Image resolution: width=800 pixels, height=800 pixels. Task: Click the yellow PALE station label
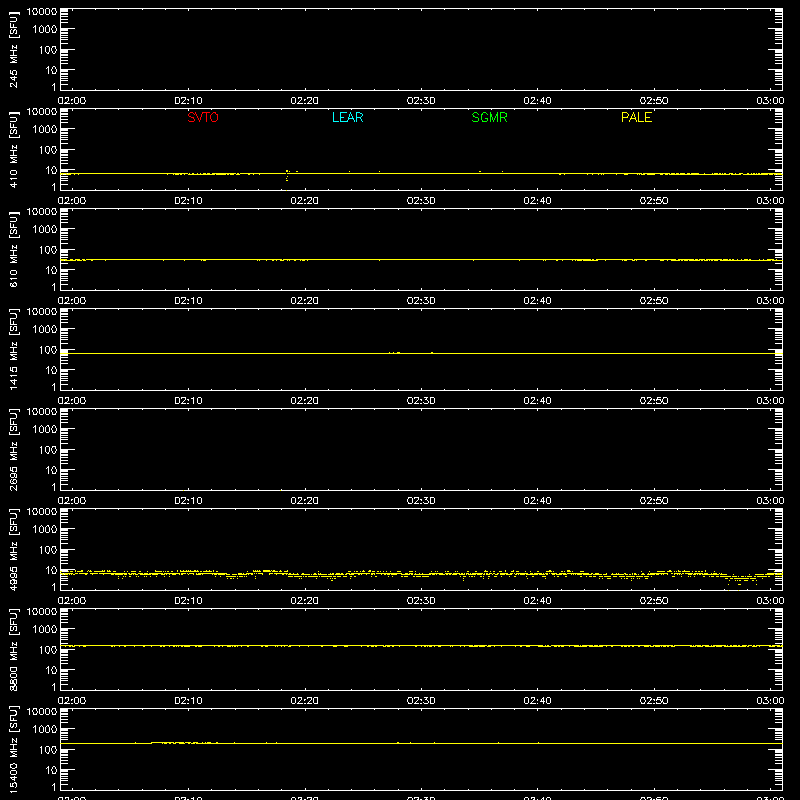click(636, 117)
